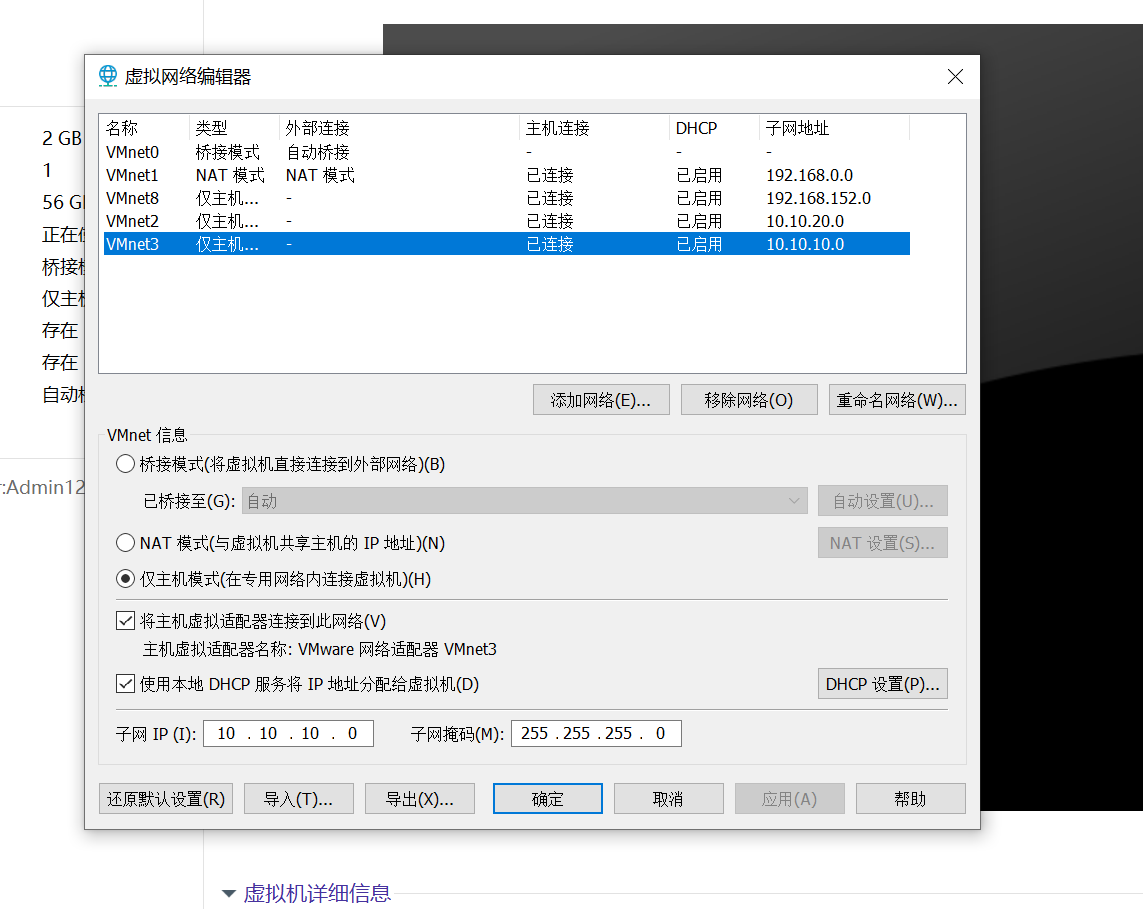Select the VMnet8 row
Screen dimensions: 1143x909
(507, 198)
